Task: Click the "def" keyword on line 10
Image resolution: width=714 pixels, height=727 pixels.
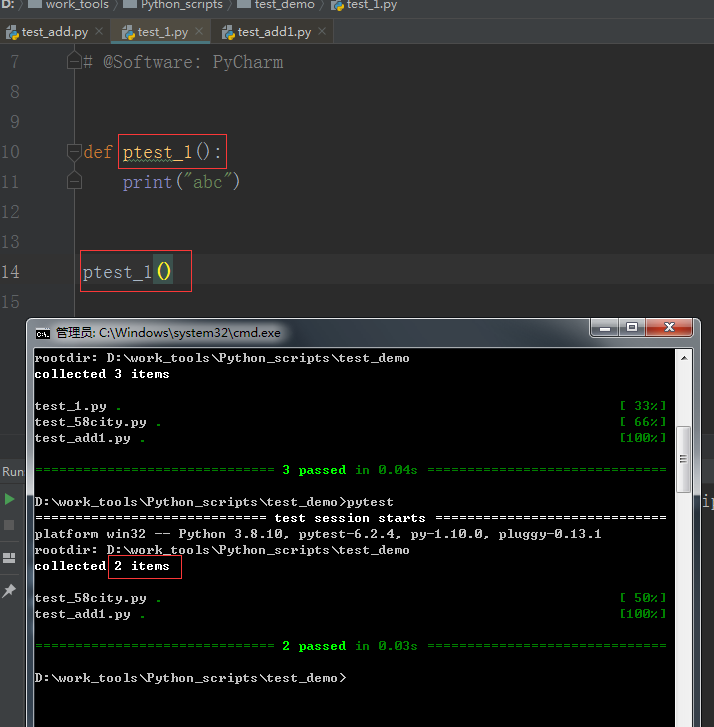Action: click(x=98, y=152)
